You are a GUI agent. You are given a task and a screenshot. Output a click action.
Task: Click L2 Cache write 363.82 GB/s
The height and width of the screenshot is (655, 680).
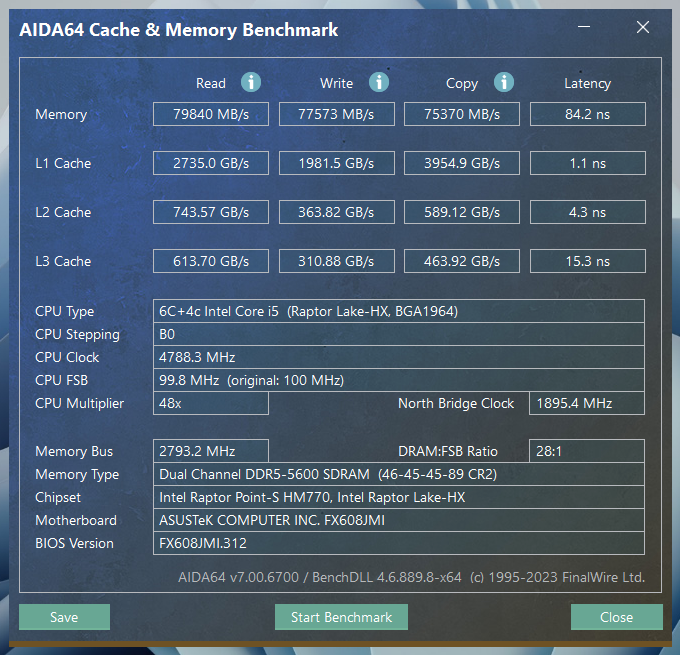(x=337, y=212)
